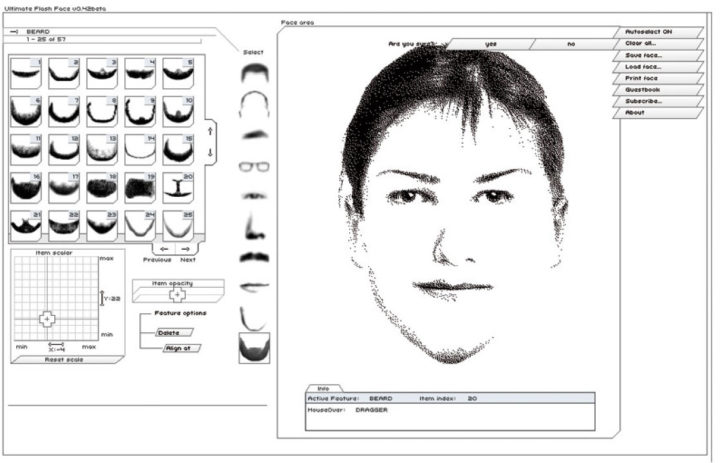Select dark oval beard number 18
Viewport: 720px width, 463px height.
tap(102, 187)
